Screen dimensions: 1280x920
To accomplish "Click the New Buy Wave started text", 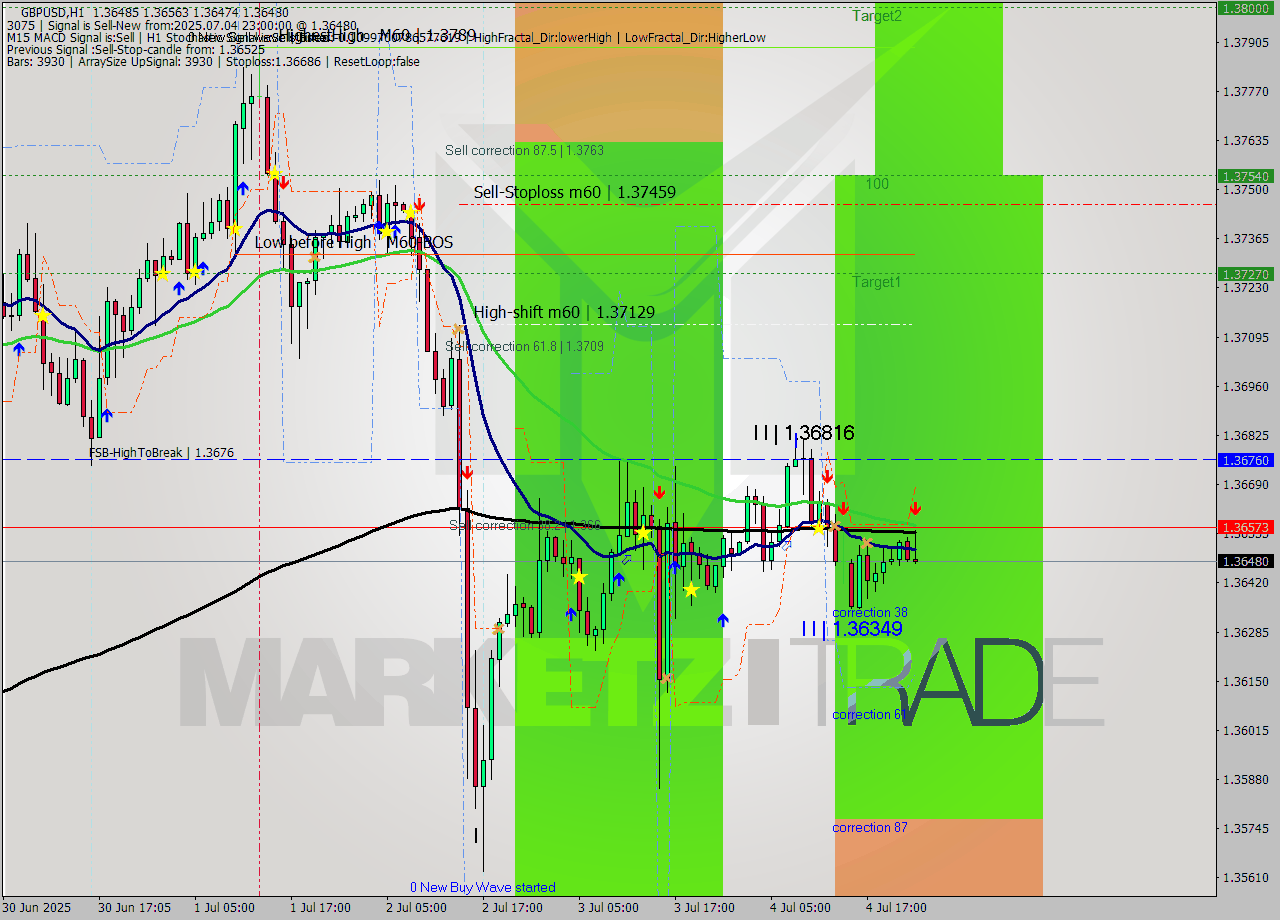I will tap(484, 887).
